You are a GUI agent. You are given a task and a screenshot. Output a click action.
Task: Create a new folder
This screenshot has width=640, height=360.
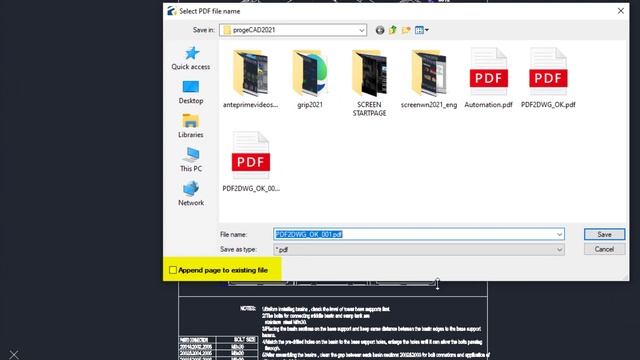[x=406, y=30]
